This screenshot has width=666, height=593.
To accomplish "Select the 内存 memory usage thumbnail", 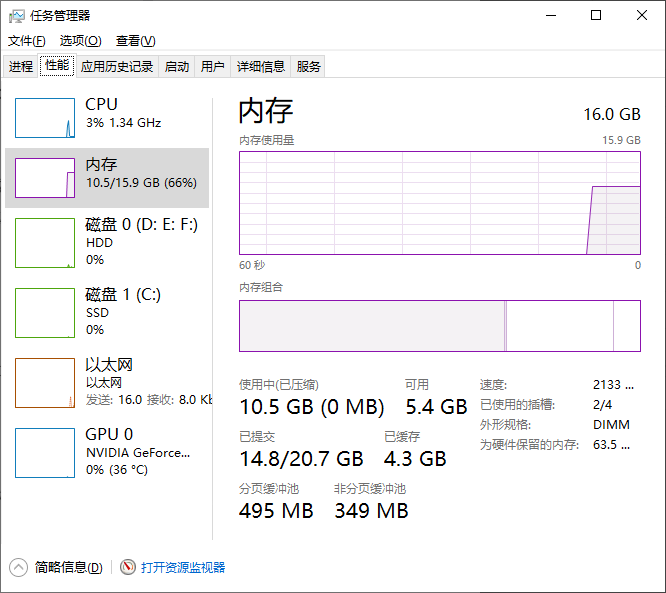I will pos(45,177).
